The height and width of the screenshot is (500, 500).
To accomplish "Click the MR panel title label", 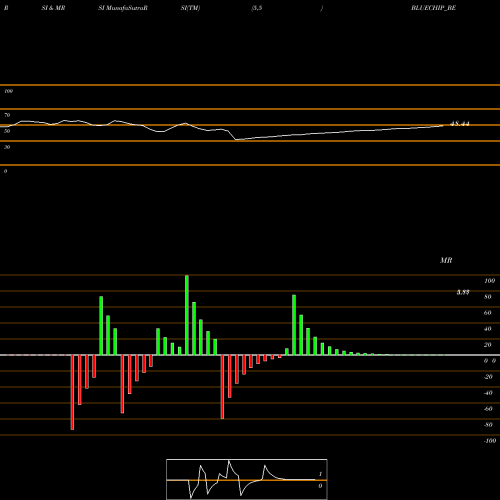I will click(x=446, y=260).
